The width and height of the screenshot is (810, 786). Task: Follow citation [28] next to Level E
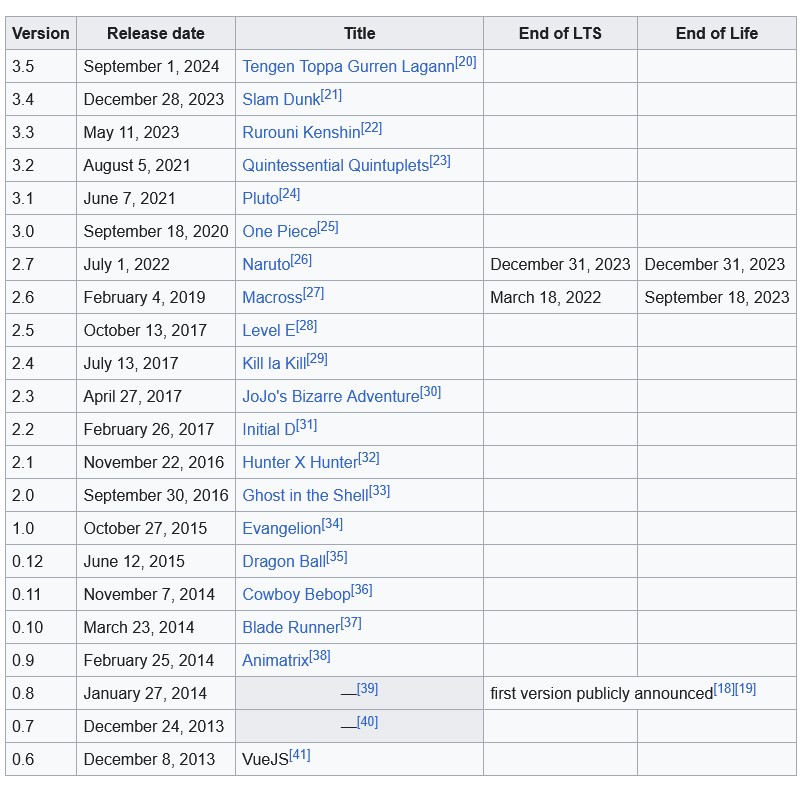(306, 326)
